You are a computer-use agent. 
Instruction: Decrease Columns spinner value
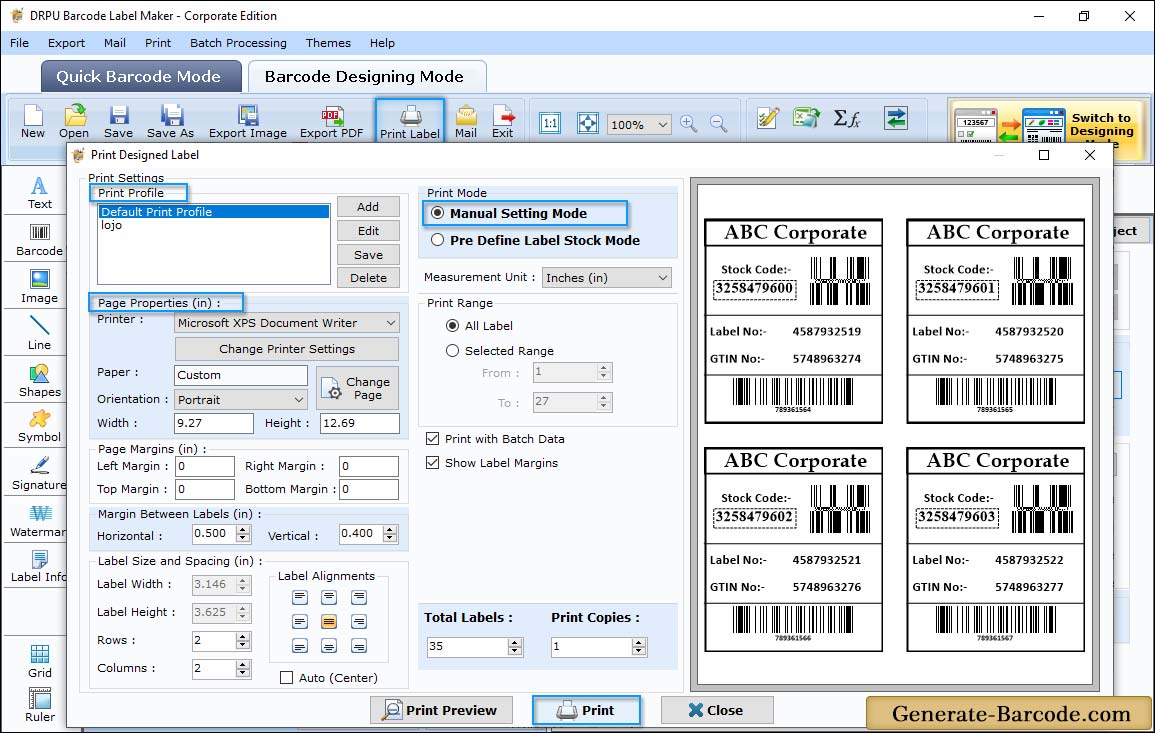coord(243,673)
